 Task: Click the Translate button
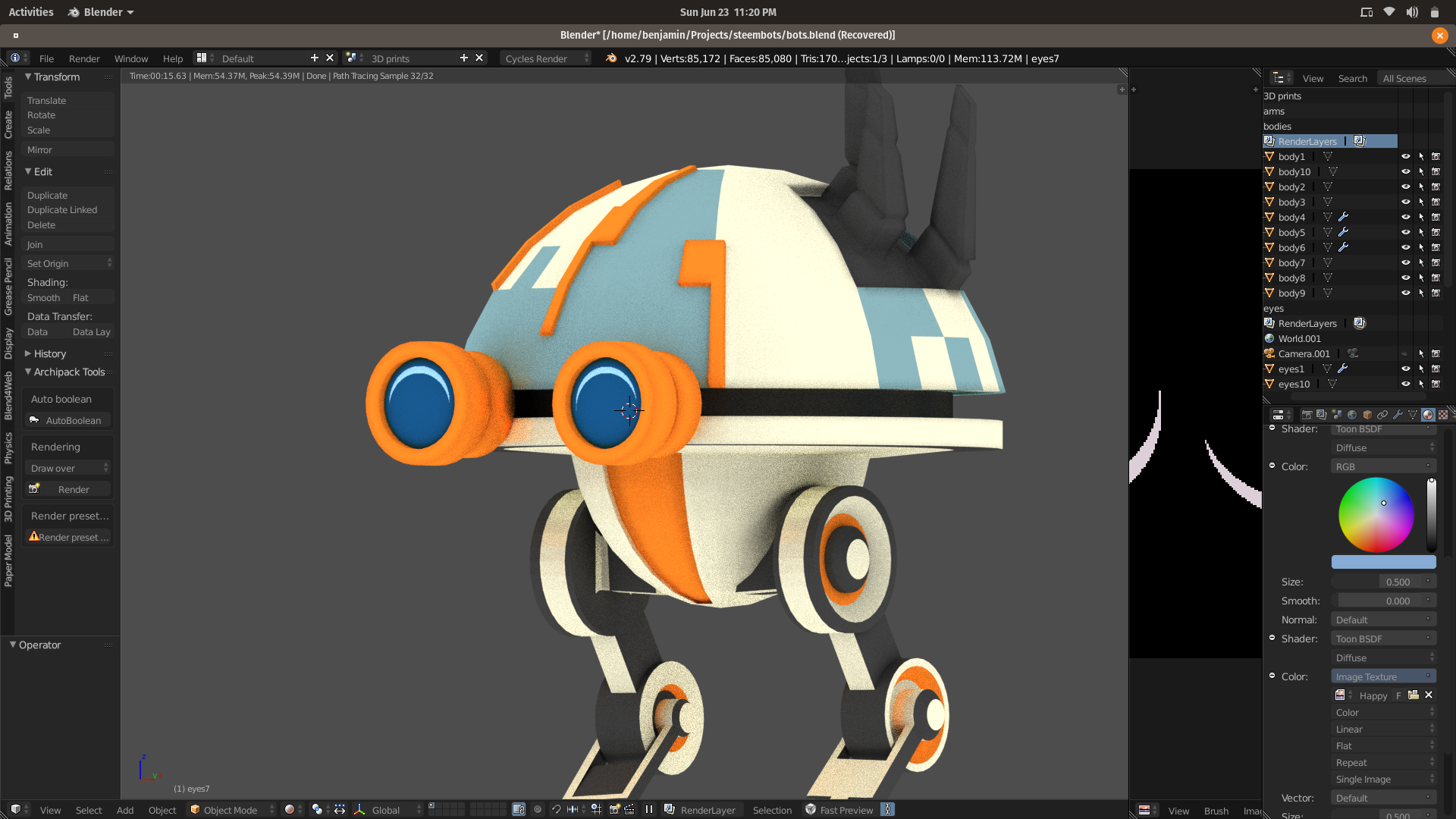pyautogui.click(x=68, y=100)
